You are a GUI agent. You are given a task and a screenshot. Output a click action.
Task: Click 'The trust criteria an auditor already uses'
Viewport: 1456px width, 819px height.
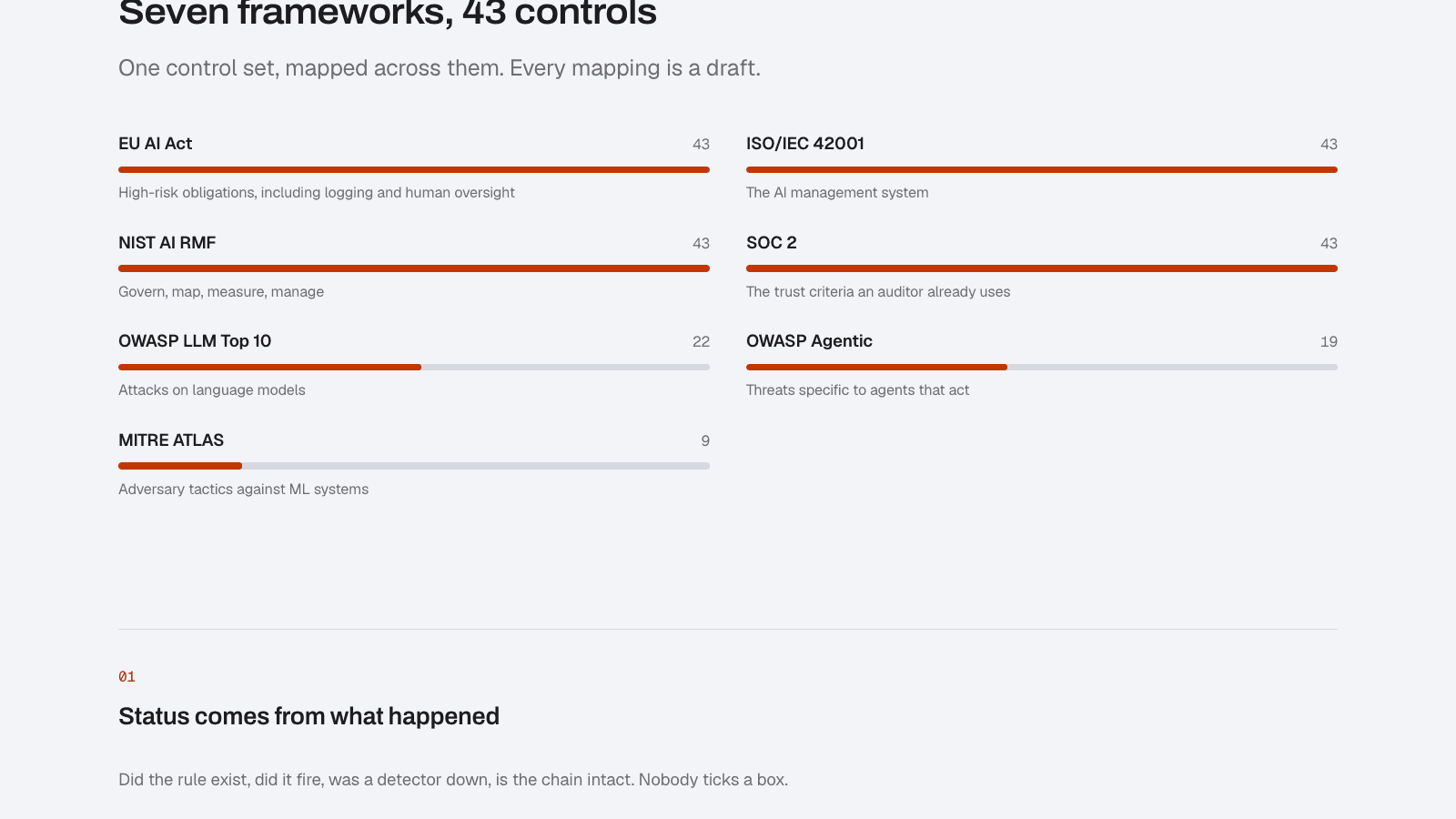tap(878, 292)
